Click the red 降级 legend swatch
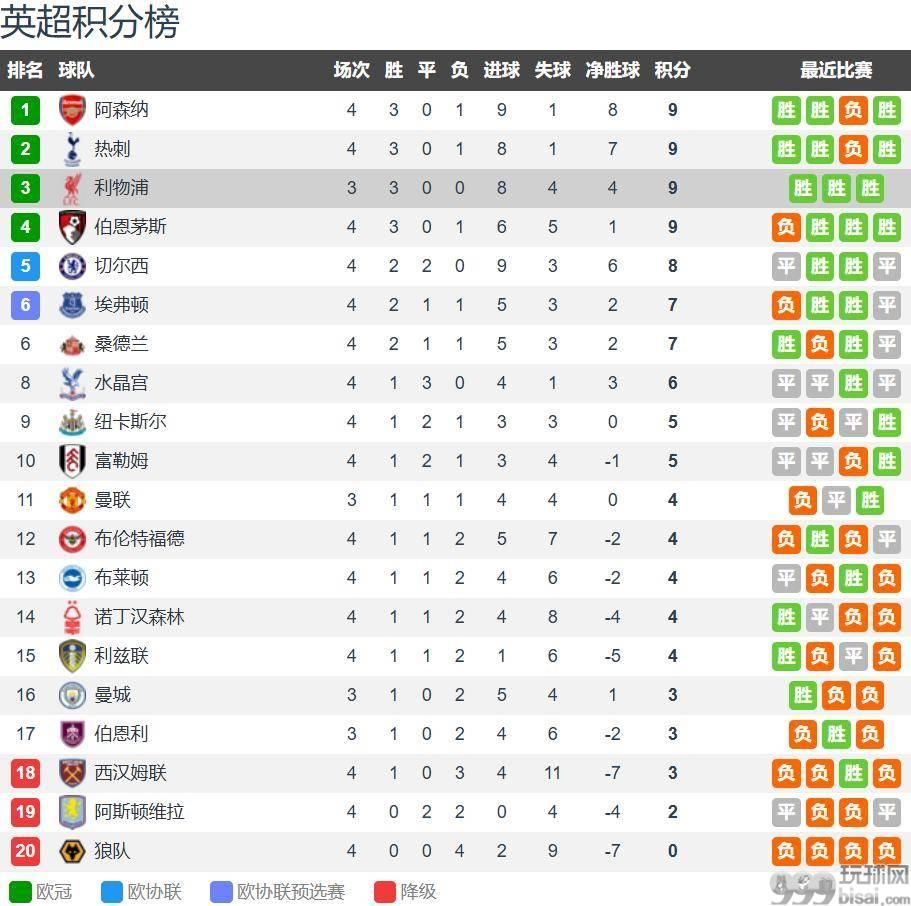This screenshot has height=906, width=911. (x=385, y=891)
